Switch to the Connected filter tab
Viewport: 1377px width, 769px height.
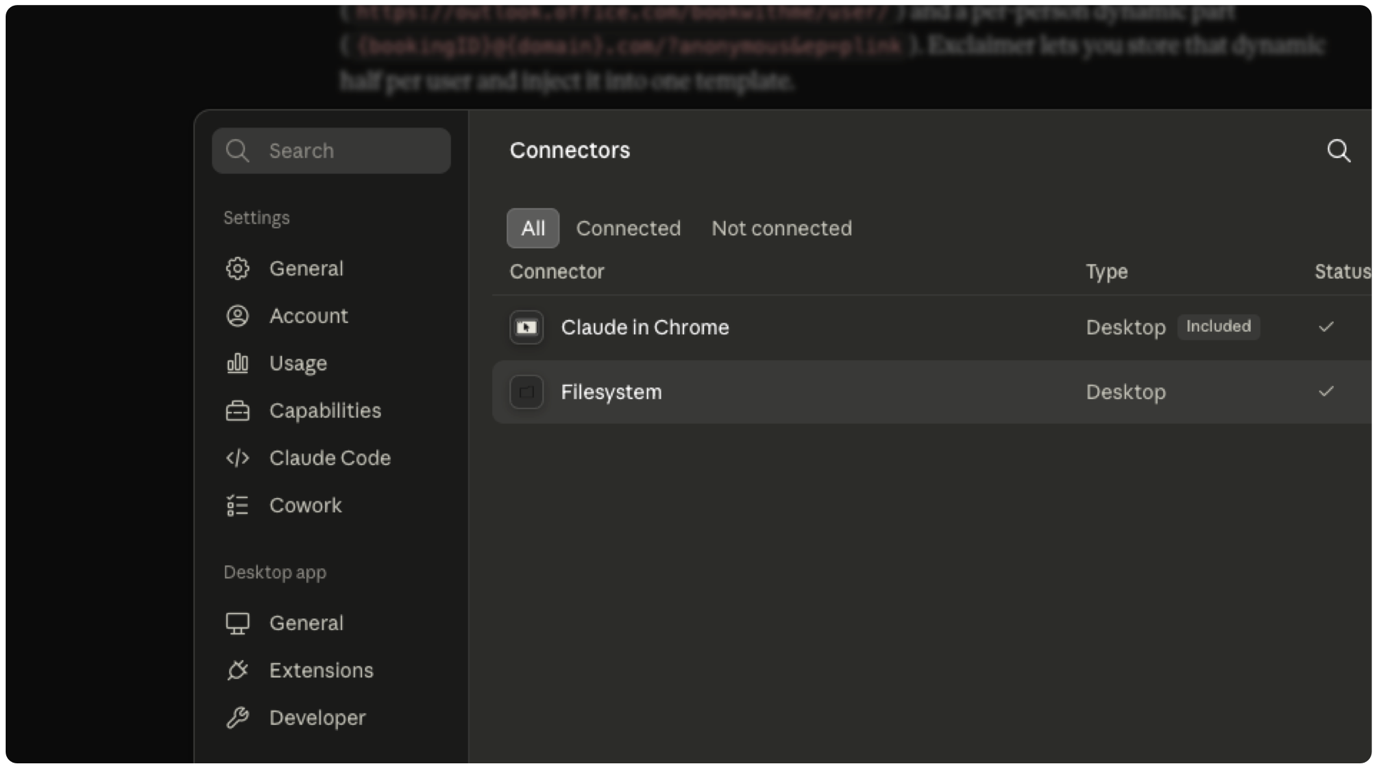(628, 228)
